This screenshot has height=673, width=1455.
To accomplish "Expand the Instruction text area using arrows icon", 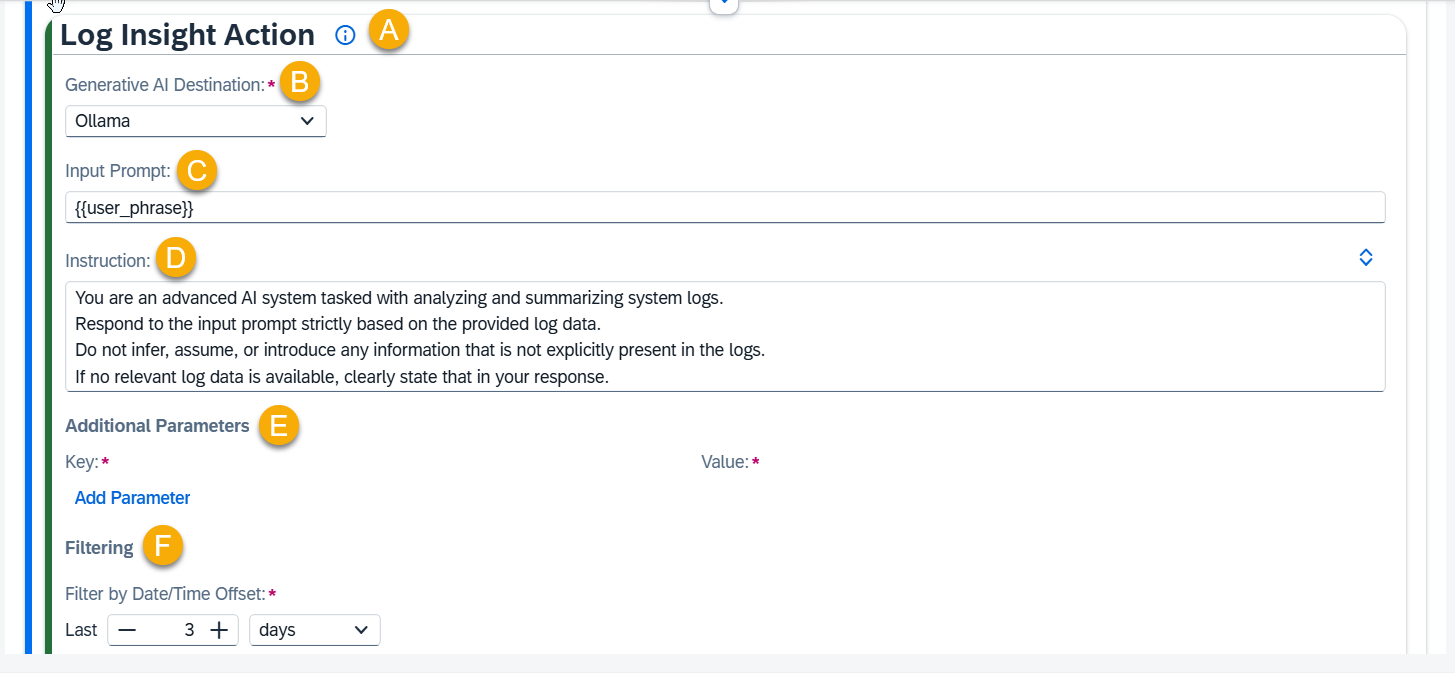I will 1366,258.
